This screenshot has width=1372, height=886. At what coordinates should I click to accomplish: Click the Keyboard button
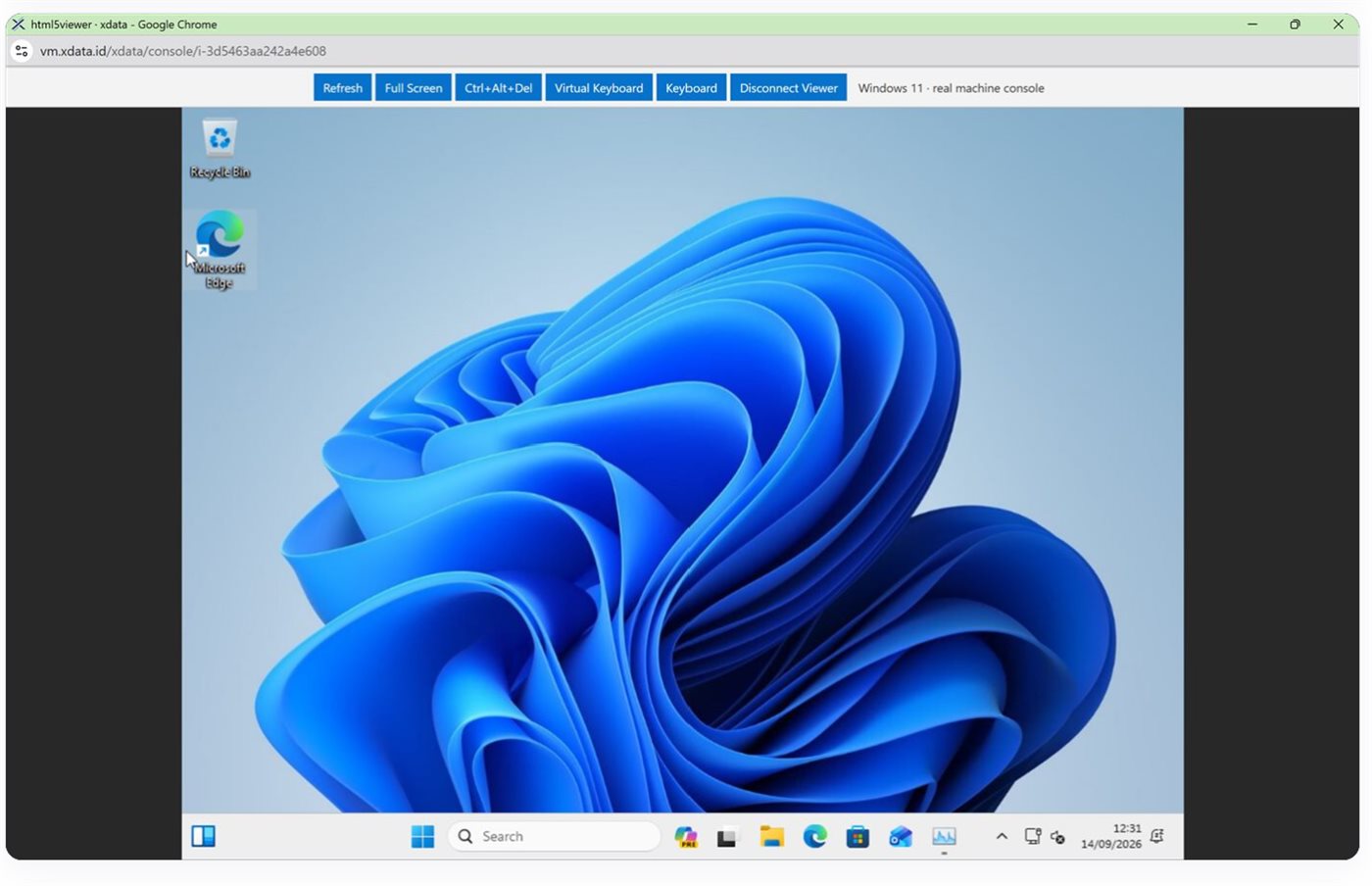(x=691, y=87)
